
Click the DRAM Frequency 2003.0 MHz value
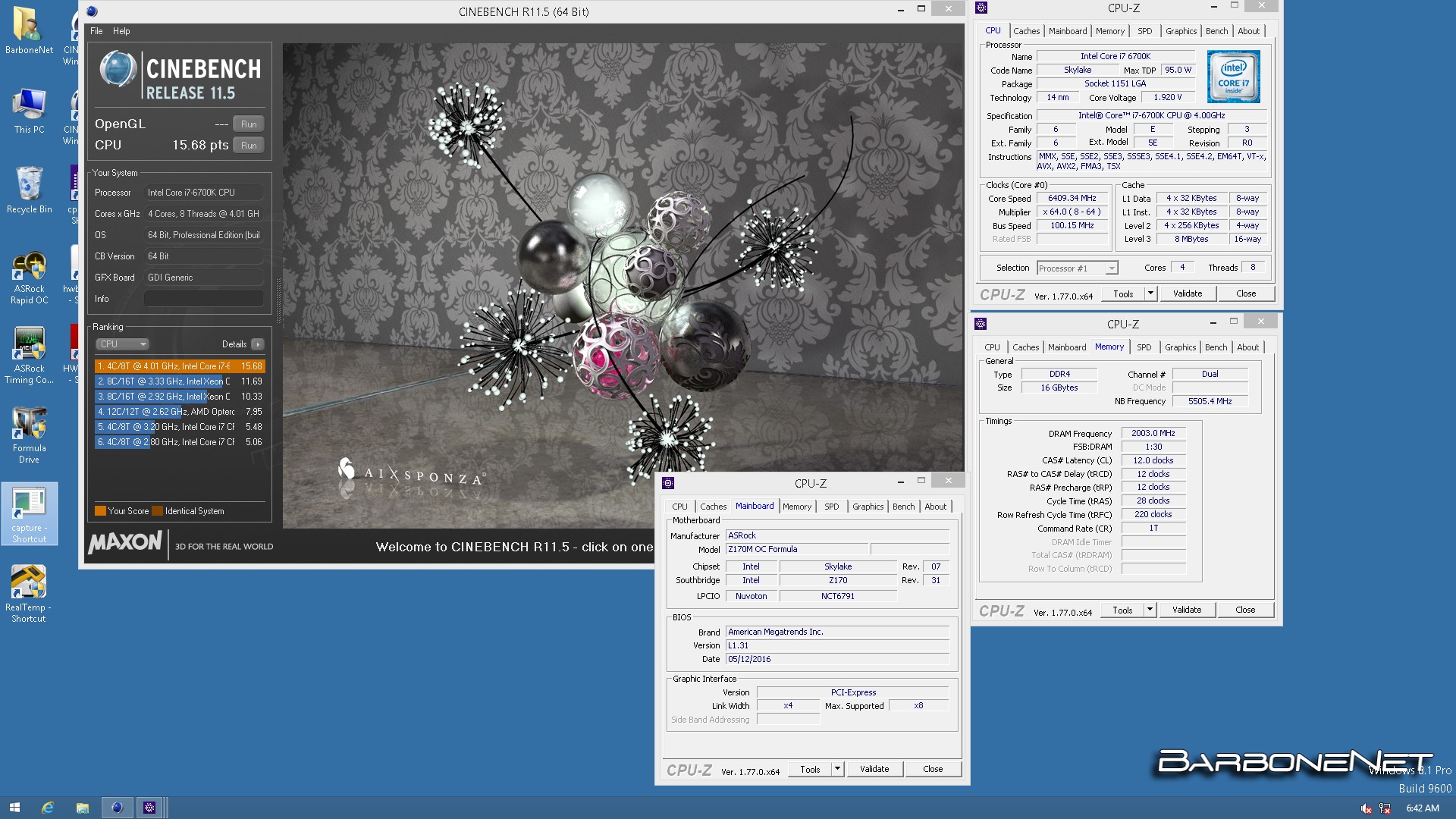[x=1153, y=434]
